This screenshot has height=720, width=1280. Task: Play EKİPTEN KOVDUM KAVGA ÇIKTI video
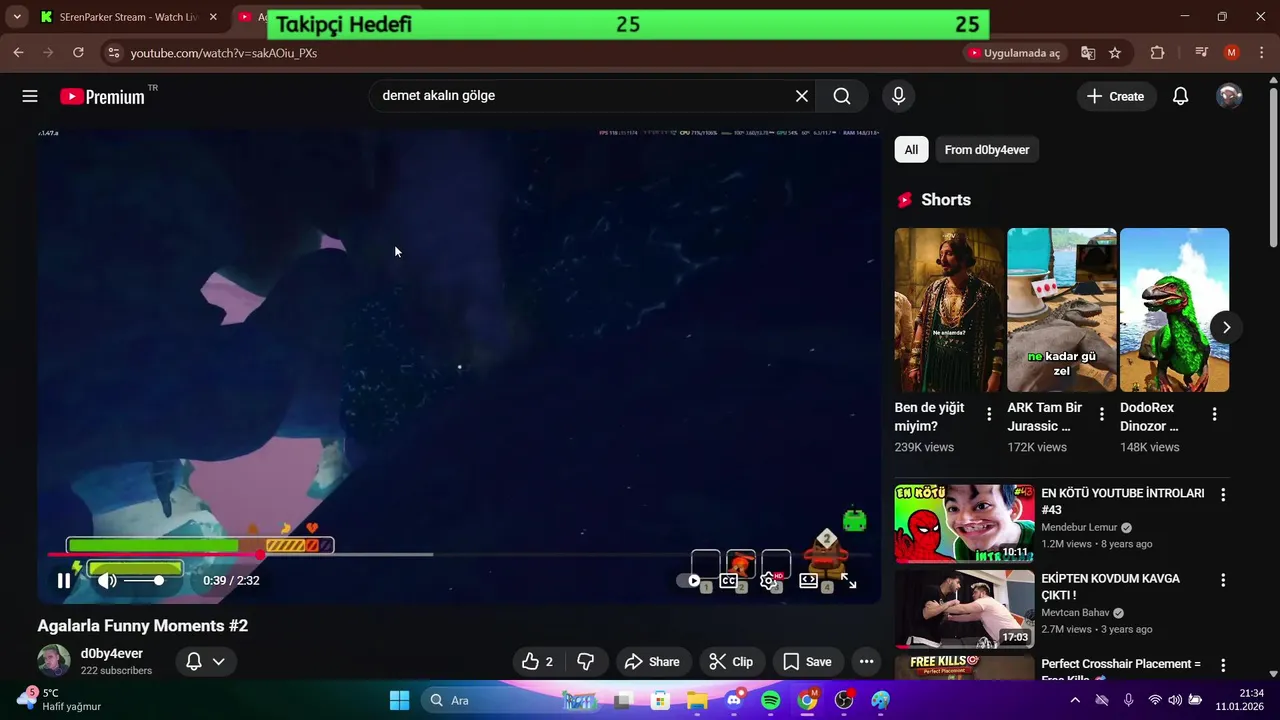(x=964, y=609)
